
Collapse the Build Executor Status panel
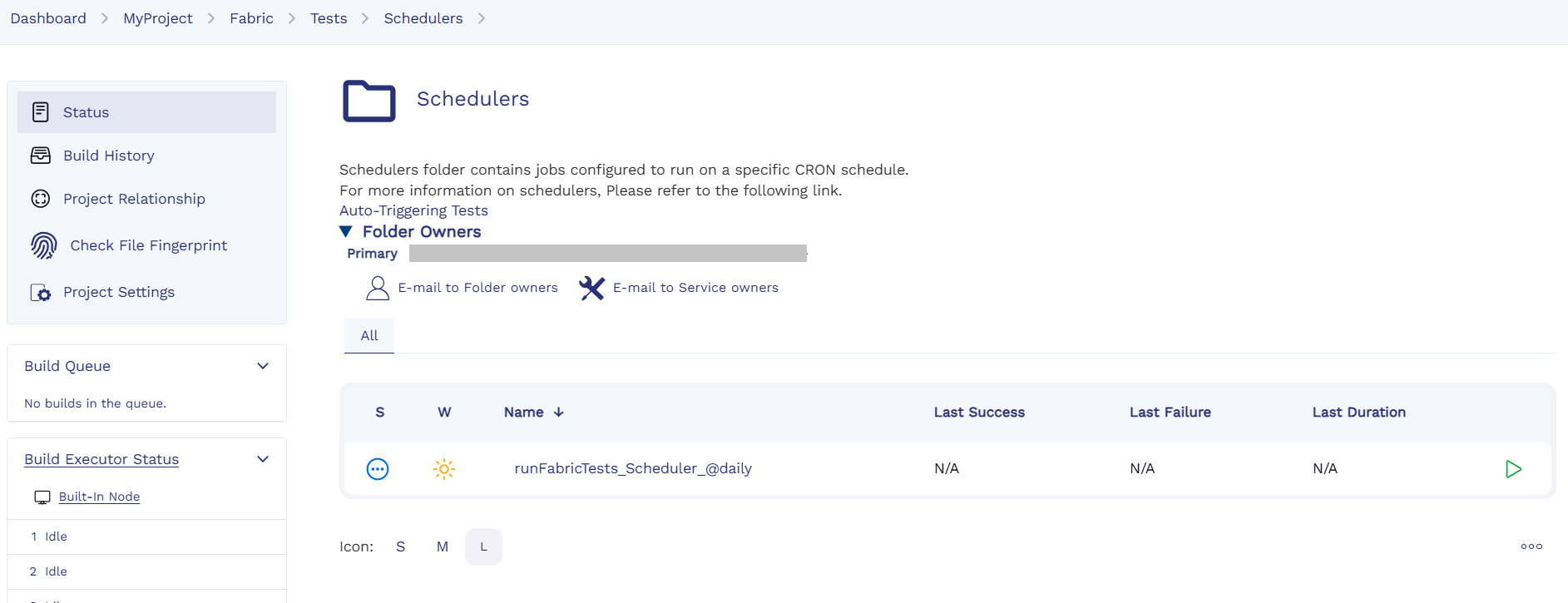click(x=263, y=459)
